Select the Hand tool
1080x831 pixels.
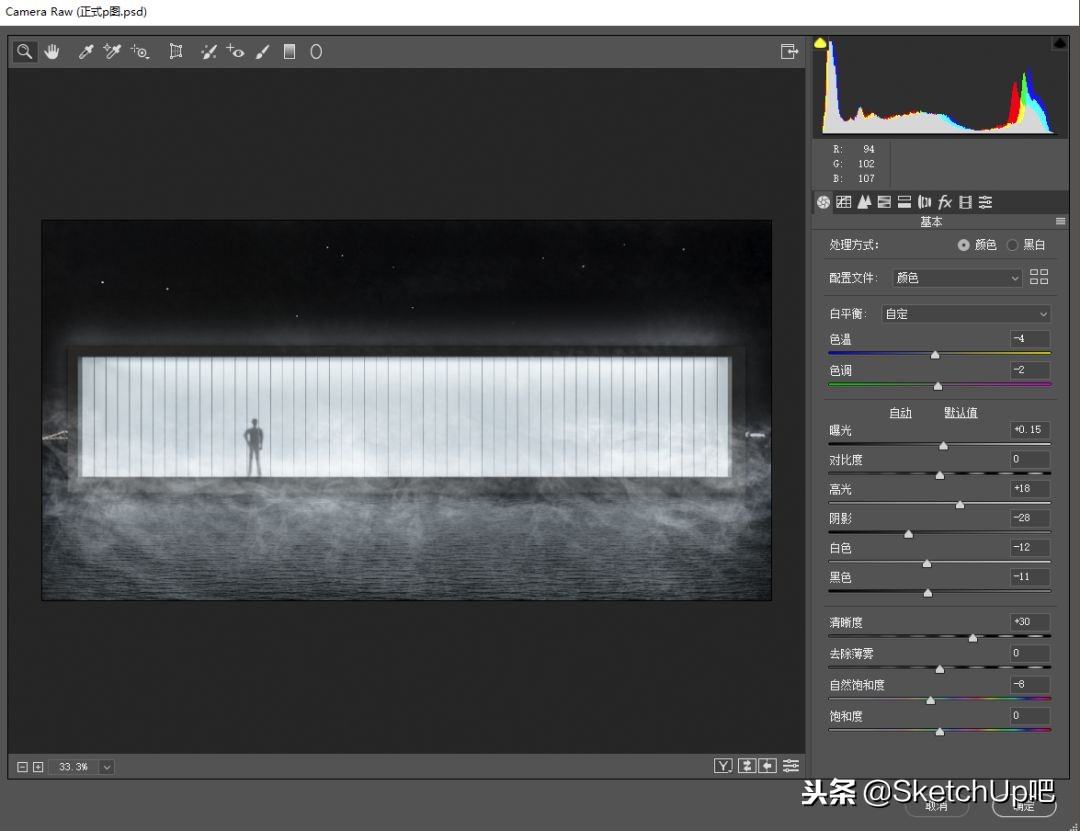[52, 51]
